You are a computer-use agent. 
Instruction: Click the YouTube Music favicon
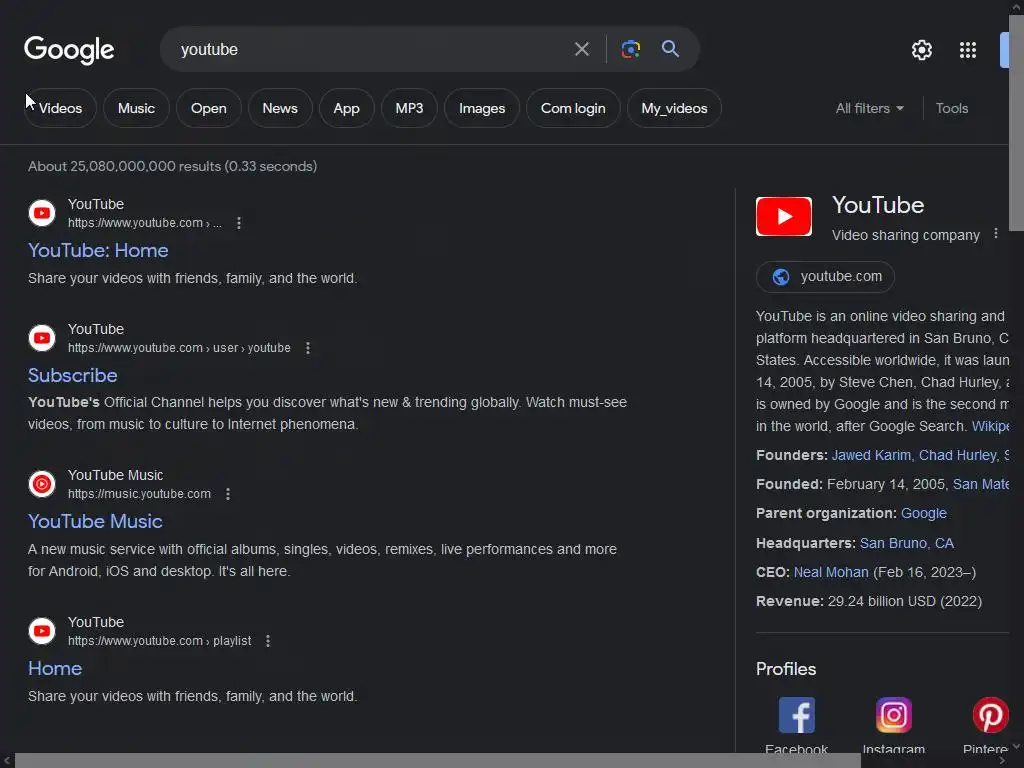[x=42, y=484]
